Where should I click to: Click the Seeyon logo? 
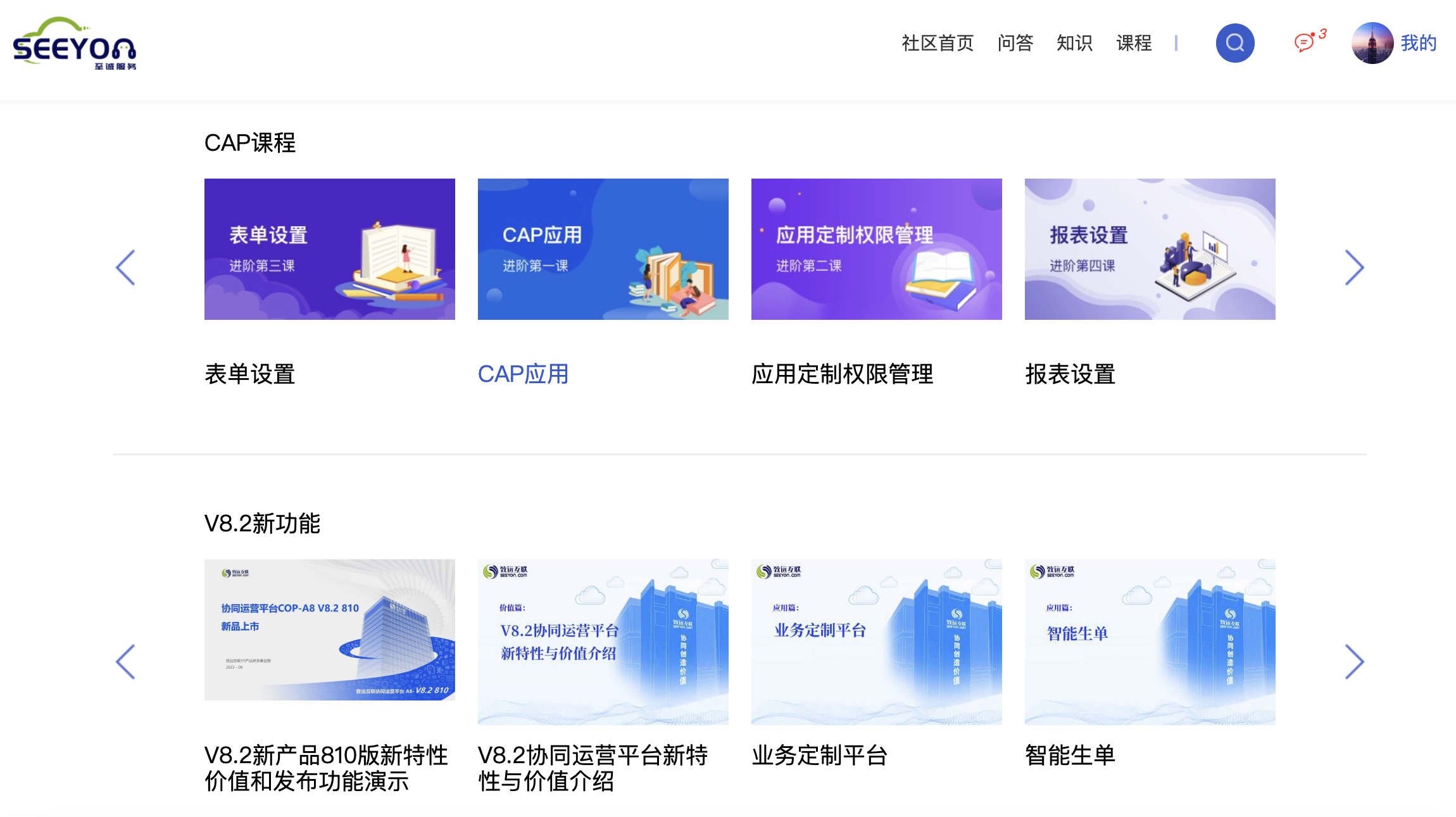pos(75,43)
